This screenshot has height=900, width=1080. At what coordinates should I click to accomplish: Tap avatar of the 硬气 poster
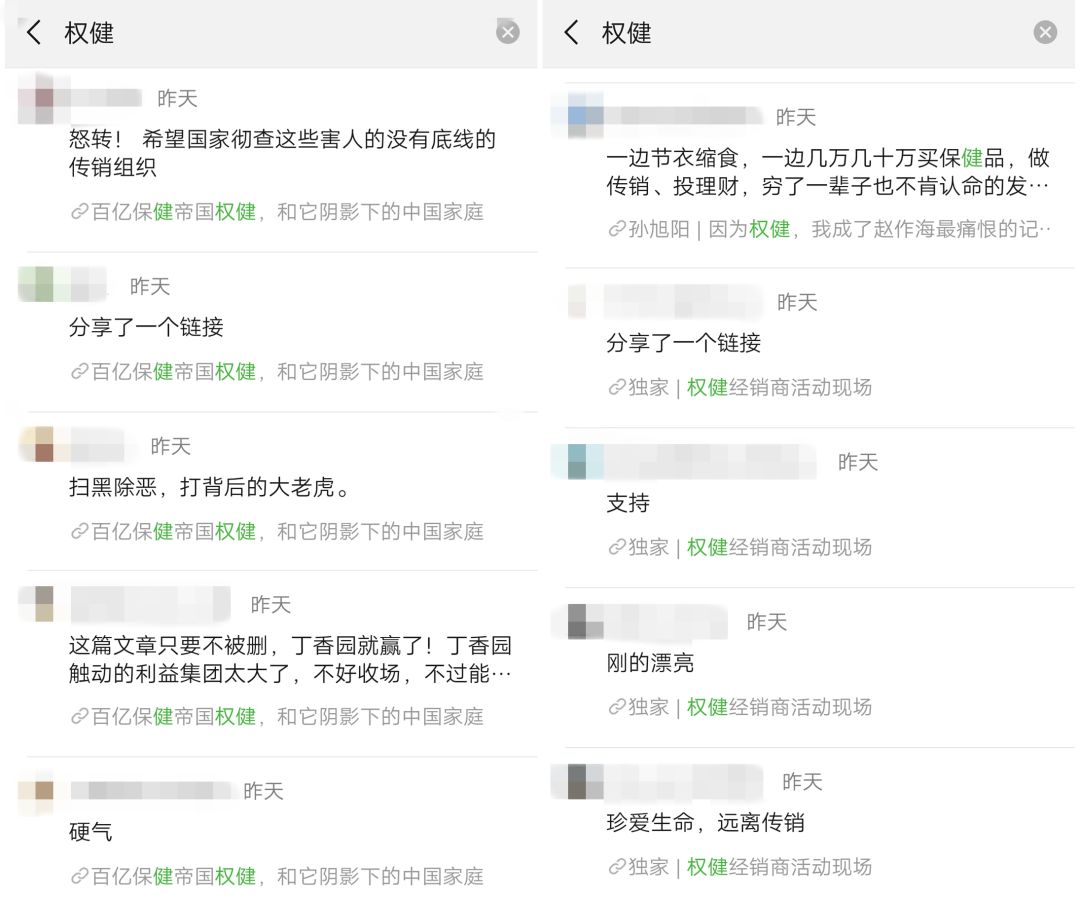(36, 790)
